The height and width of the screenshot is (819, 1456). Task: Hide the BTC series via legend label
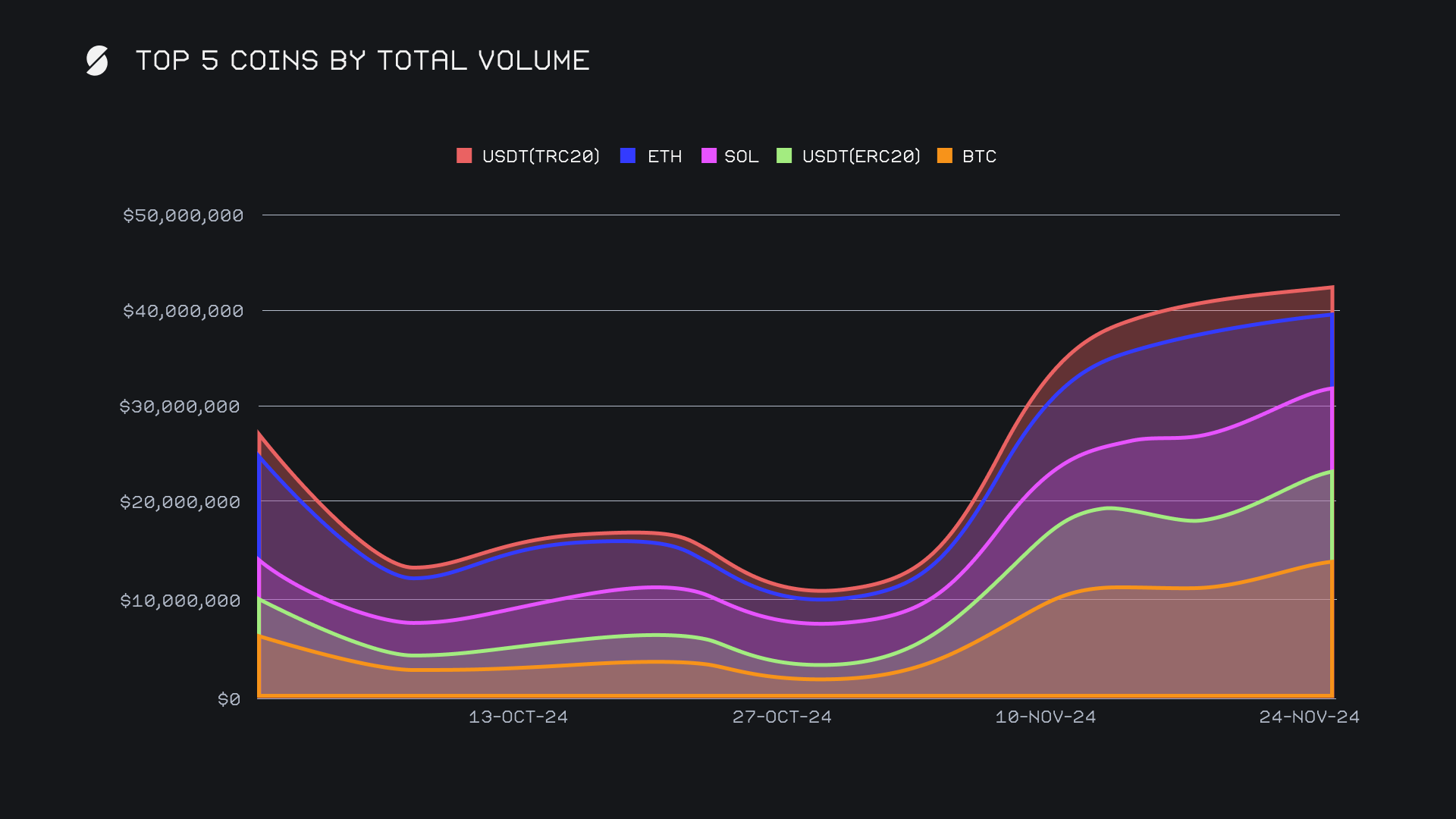pyautogui.click(x=979, y=156)
